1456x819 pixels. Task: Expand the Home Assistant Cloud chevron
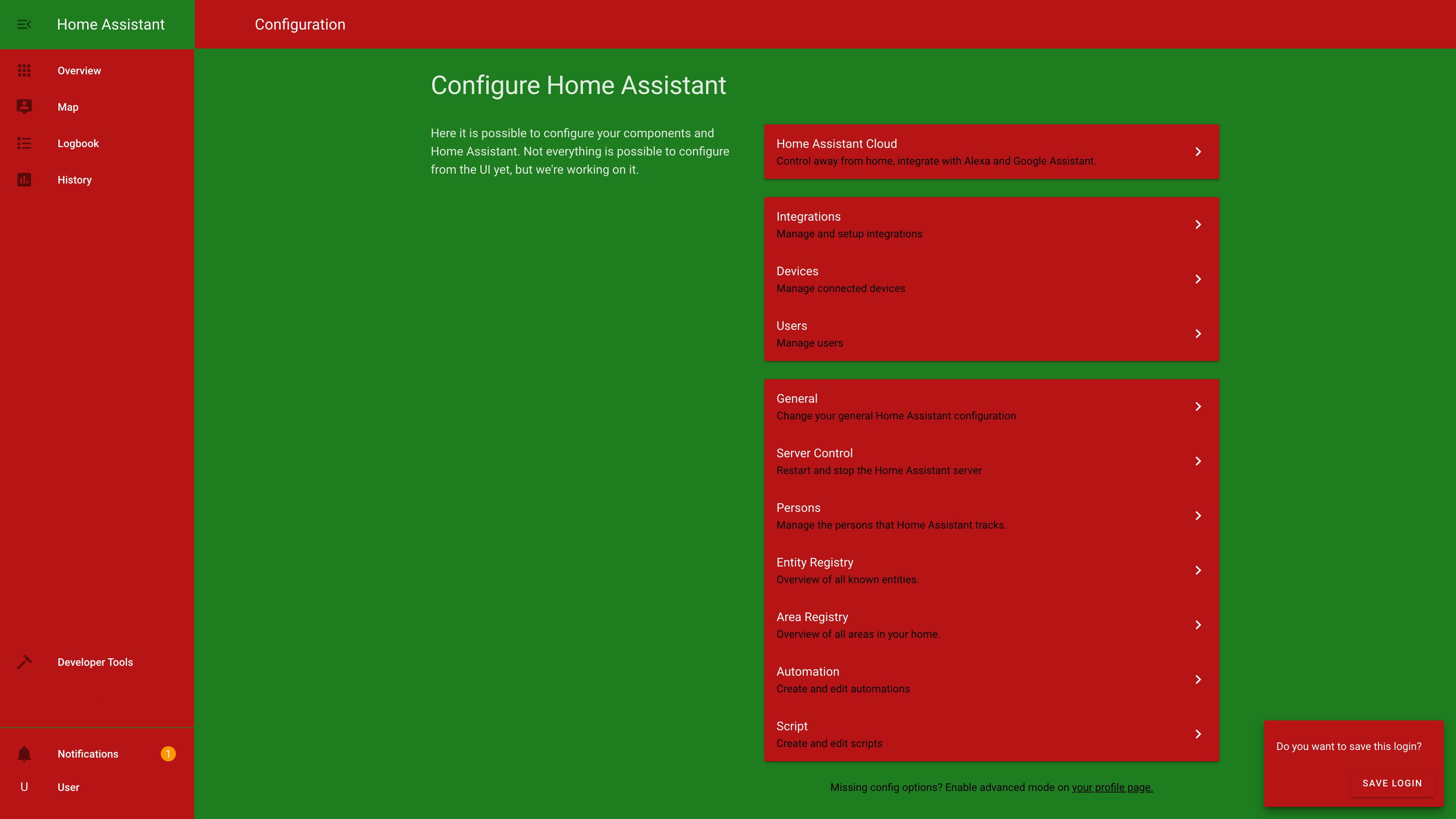tap(1198, 152)
